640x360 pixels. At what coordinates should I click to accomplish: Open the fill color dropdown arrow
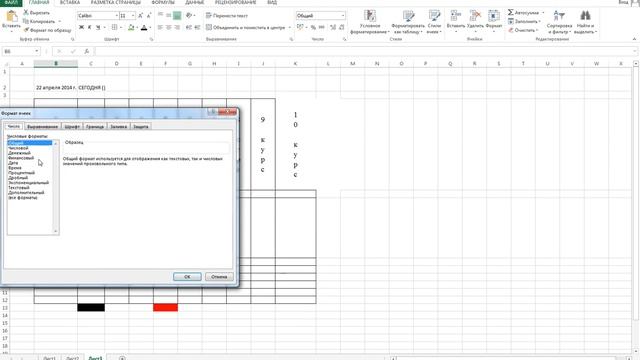point(137,27)
